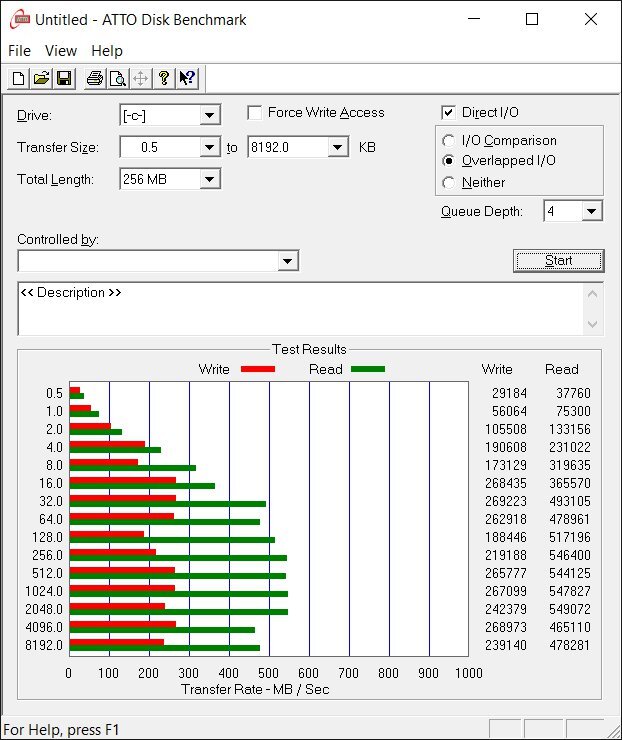Select the I/O Comparison radio button
This screenshot has height=740, width=622.
tap(449, 141)
